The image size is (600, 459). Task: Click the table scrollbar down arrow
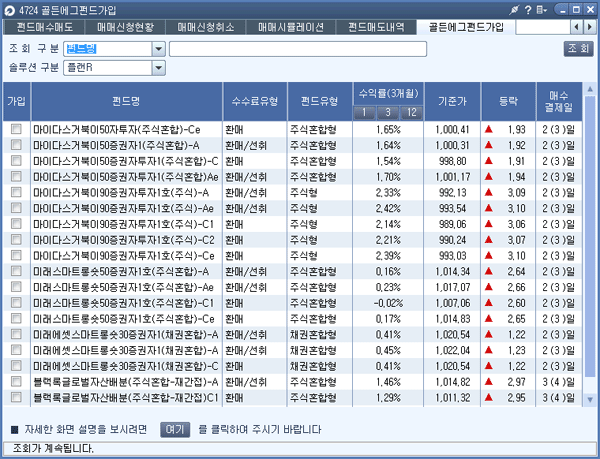coord(590,400)
